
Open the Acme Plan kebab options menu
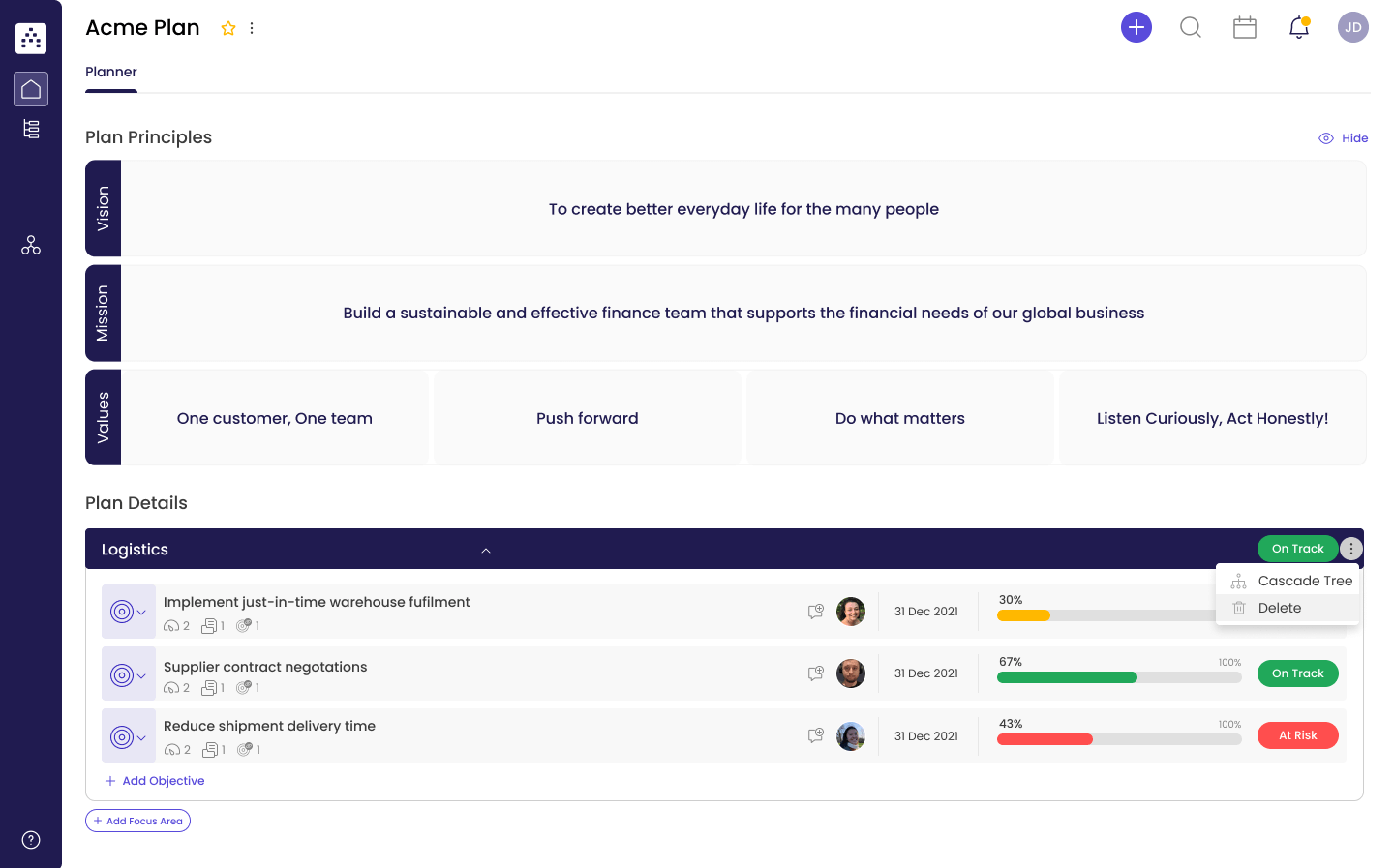click(252, 28)
